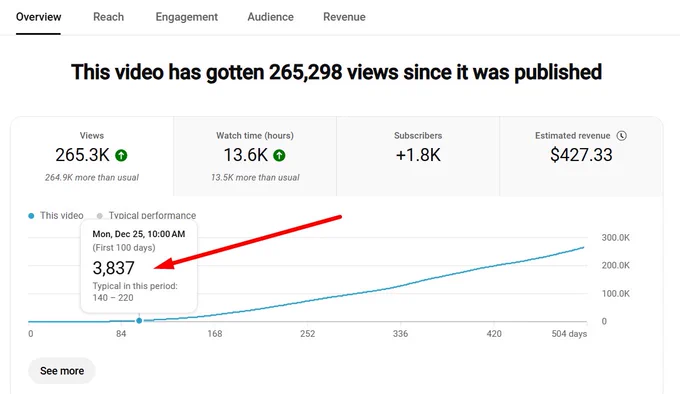Click the blue 'This video' legend dot

(31, 216)
